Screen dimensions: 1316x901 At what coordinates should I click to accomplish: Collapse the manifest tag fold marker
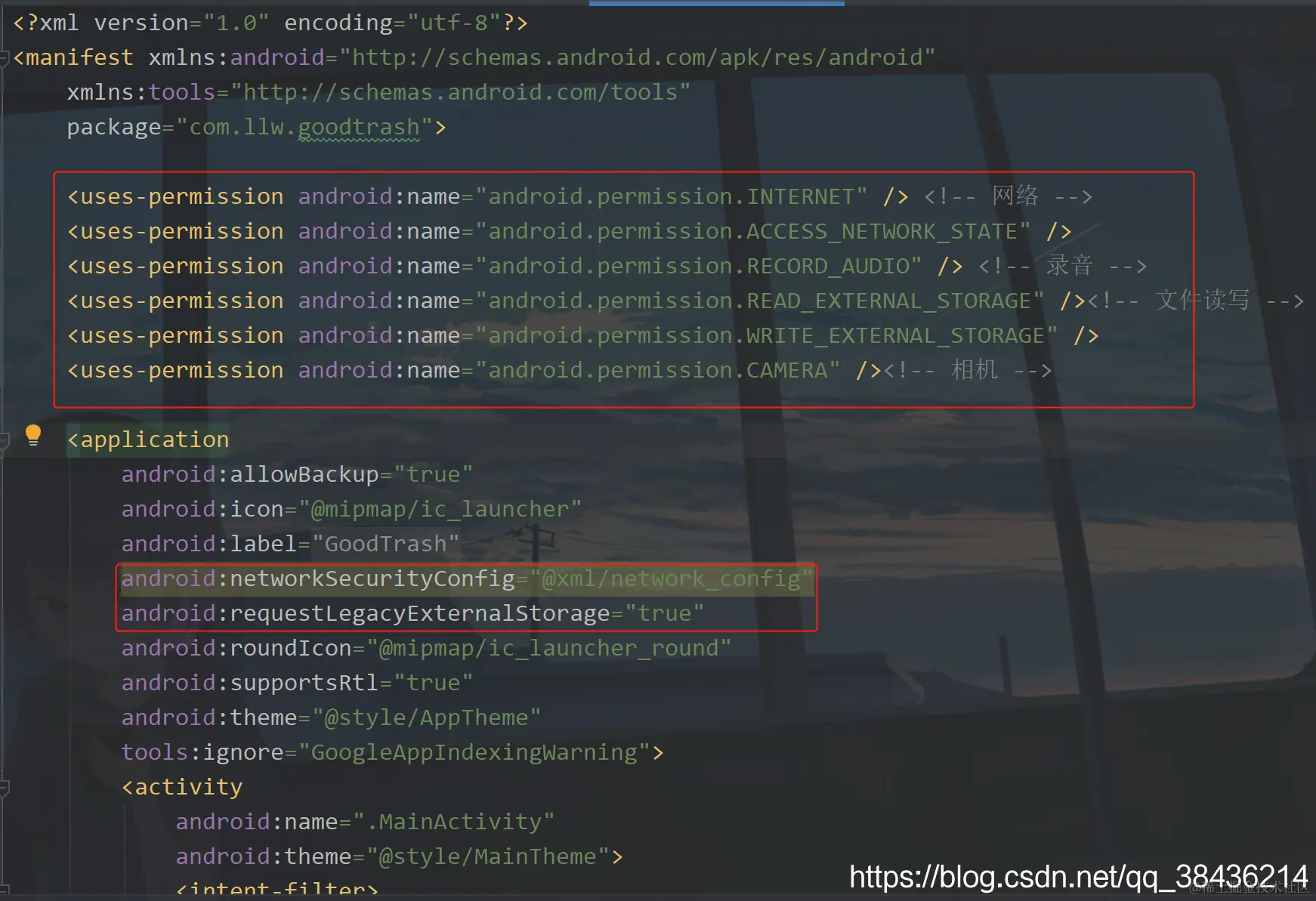point(4,58)
